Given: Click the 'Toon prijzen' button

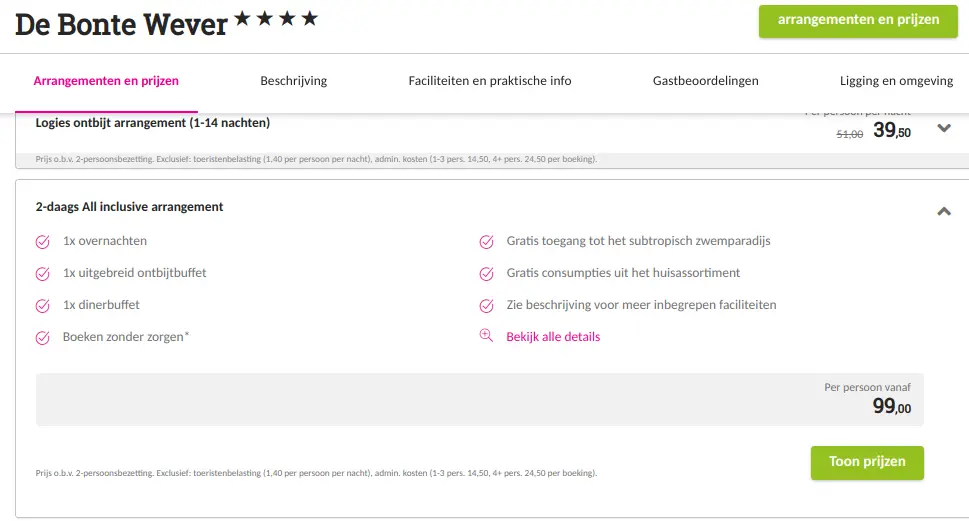Looking at the screenshot, I should pos(867,463).
